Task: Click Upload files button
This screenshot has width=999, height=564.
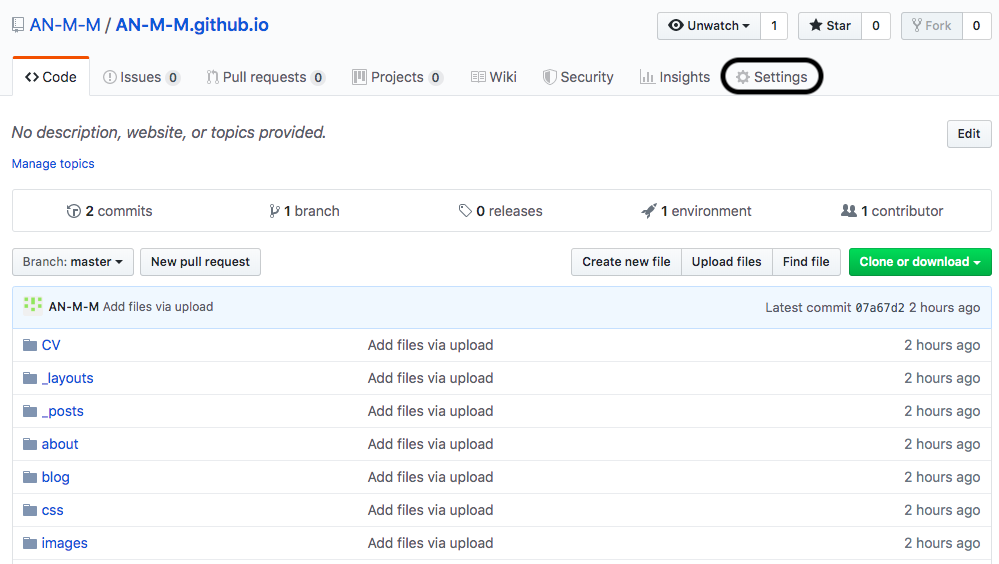Action: tap(727, 262)
